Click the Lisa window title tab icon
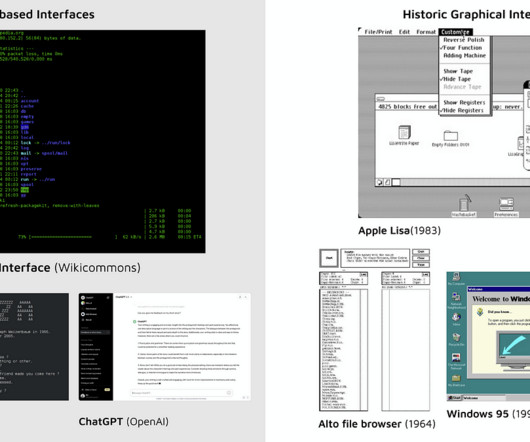The height and width of the screenshot is (442, 530). coord(381,99)
